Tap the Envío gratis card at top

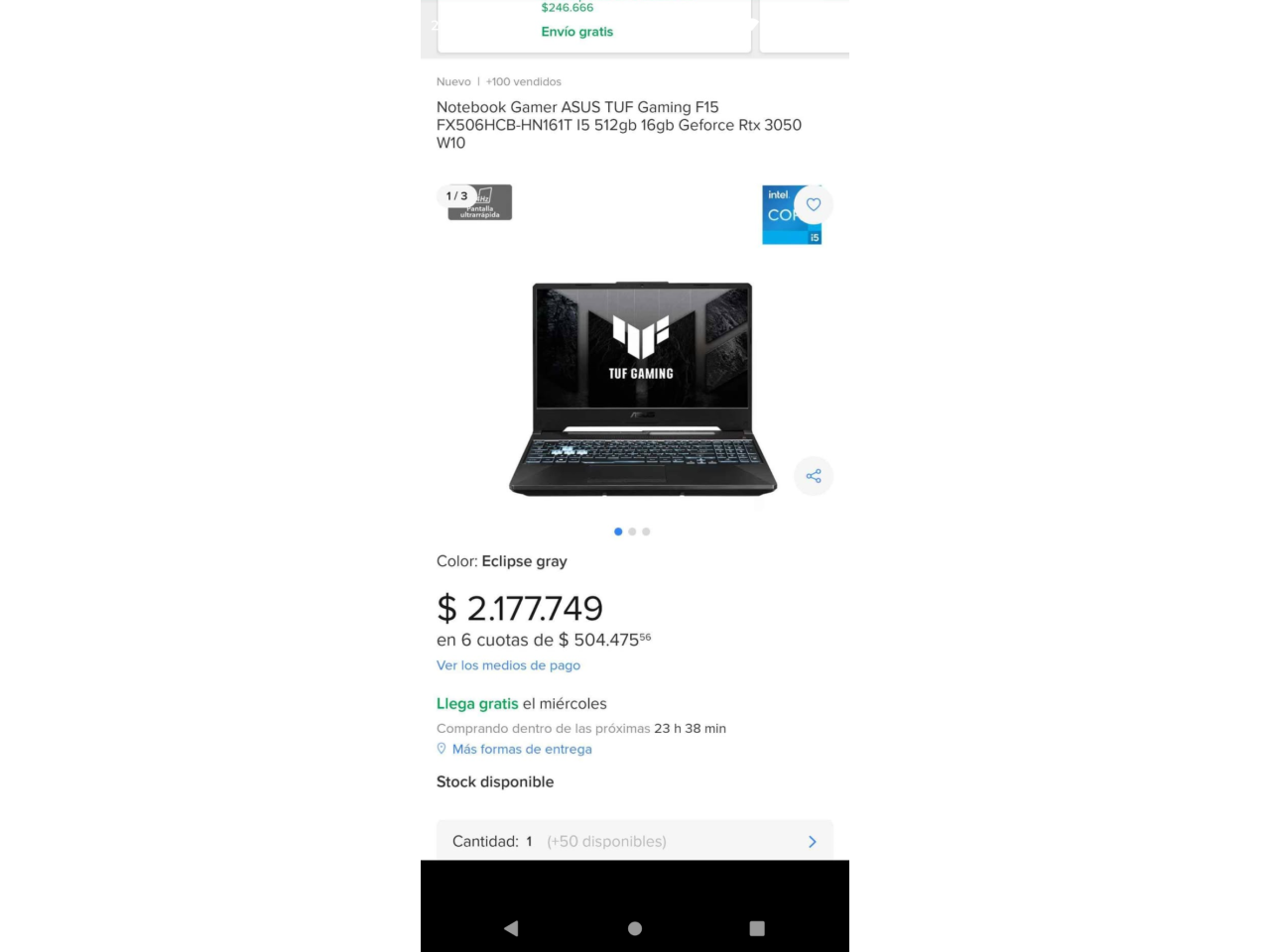click(x=593, y=26)
